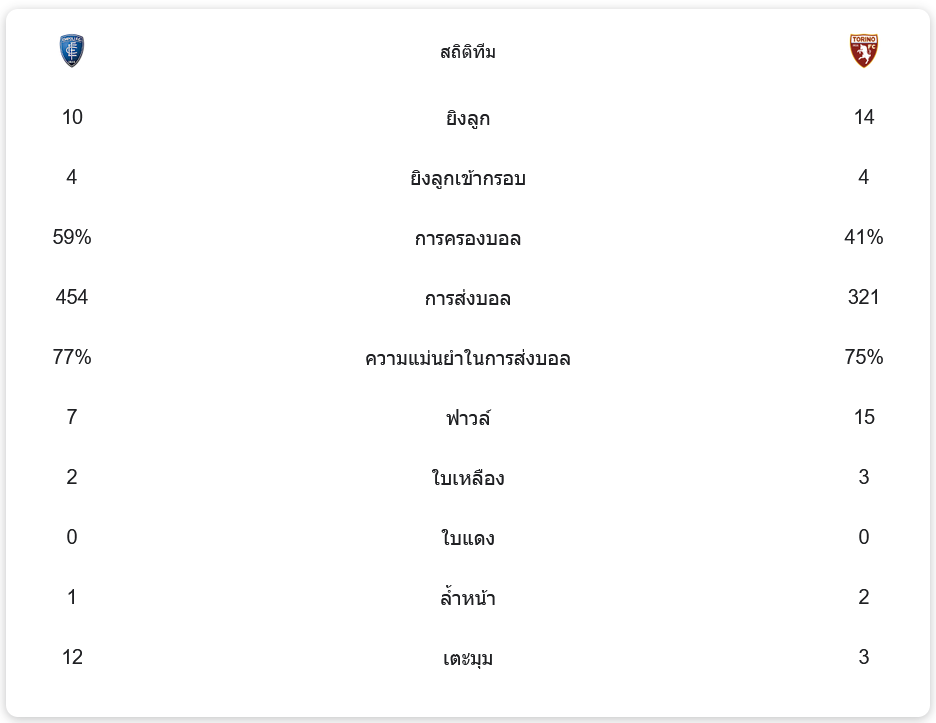This screenshot has width=936, height=723.
Task: Click the ความแม่นยำในการส่งบอล label
Action: click(x=468, y=359)
